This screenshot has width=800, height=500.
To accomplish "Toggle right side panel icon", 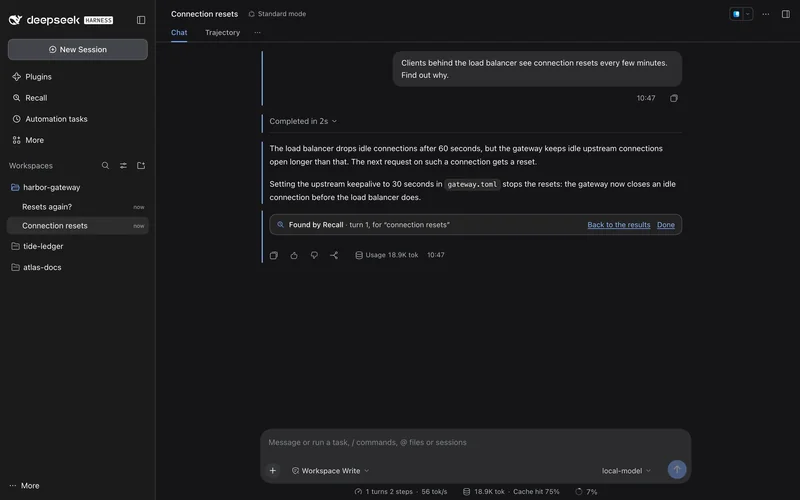I will (786, 14).
